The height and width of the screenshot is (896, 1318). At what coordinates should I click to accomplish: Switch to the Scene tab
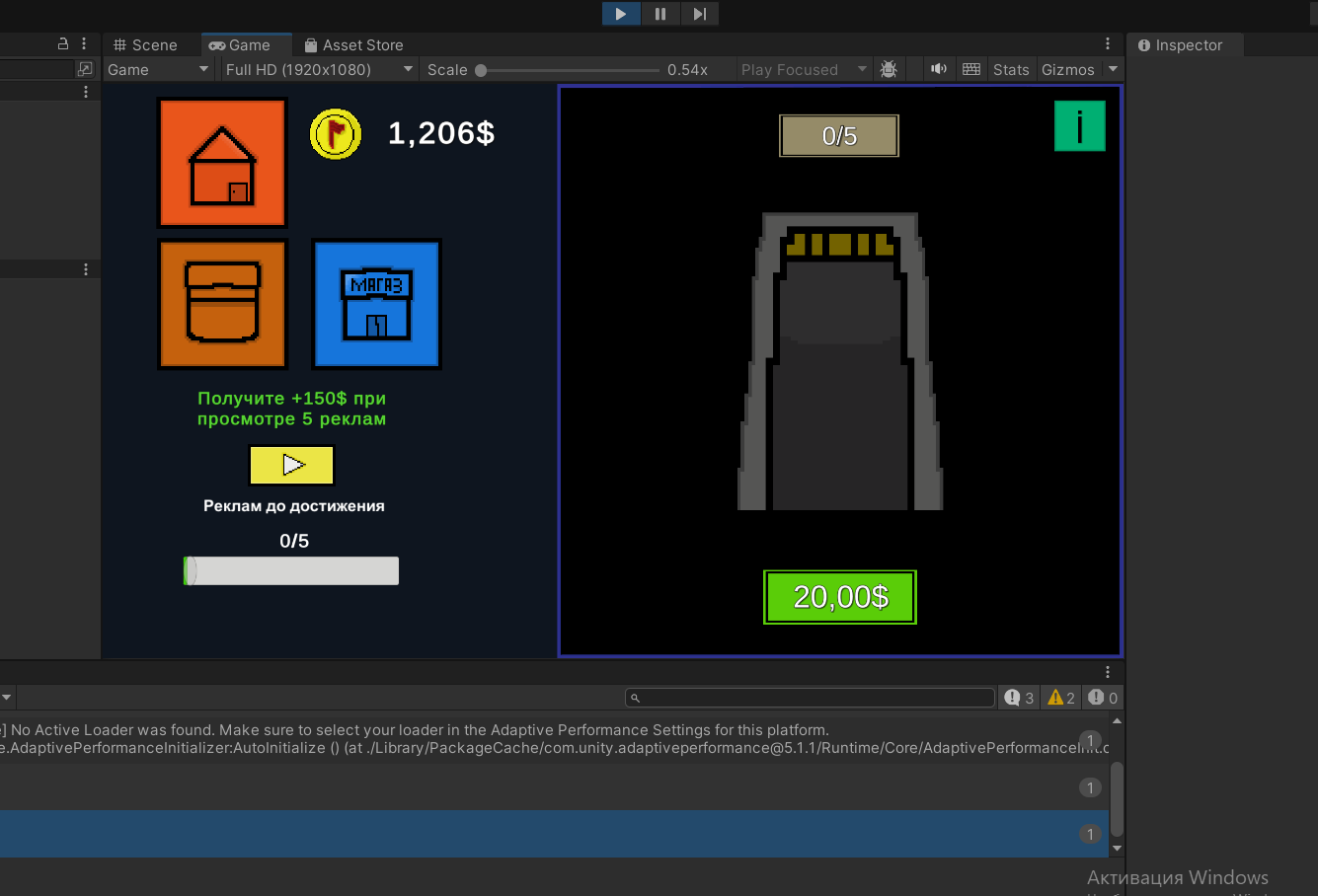[145, 44]
